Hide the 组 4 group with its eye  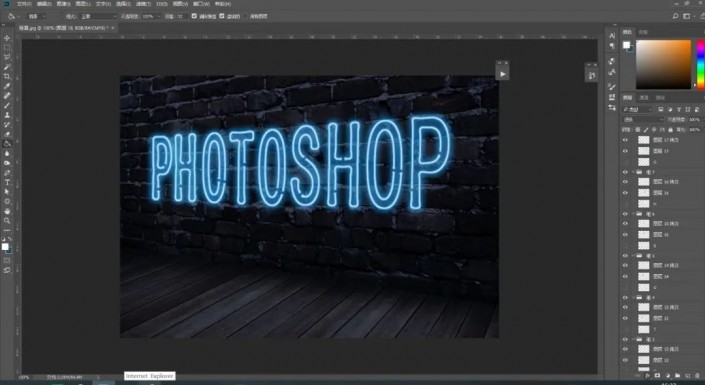[x=625, y=297]
